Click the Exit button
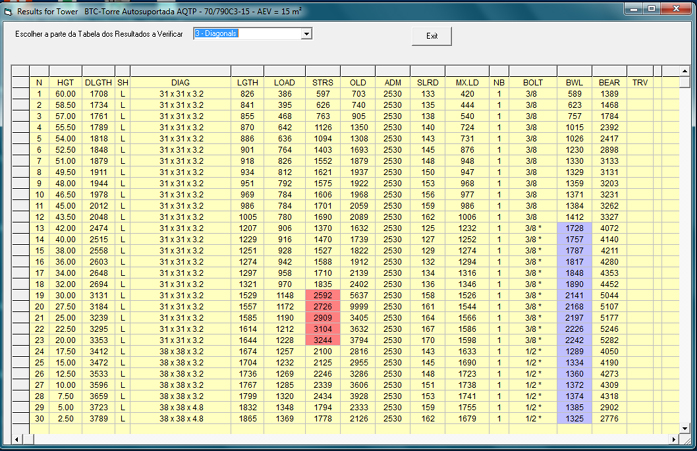The image size is (697, 451). coord(432,35)
